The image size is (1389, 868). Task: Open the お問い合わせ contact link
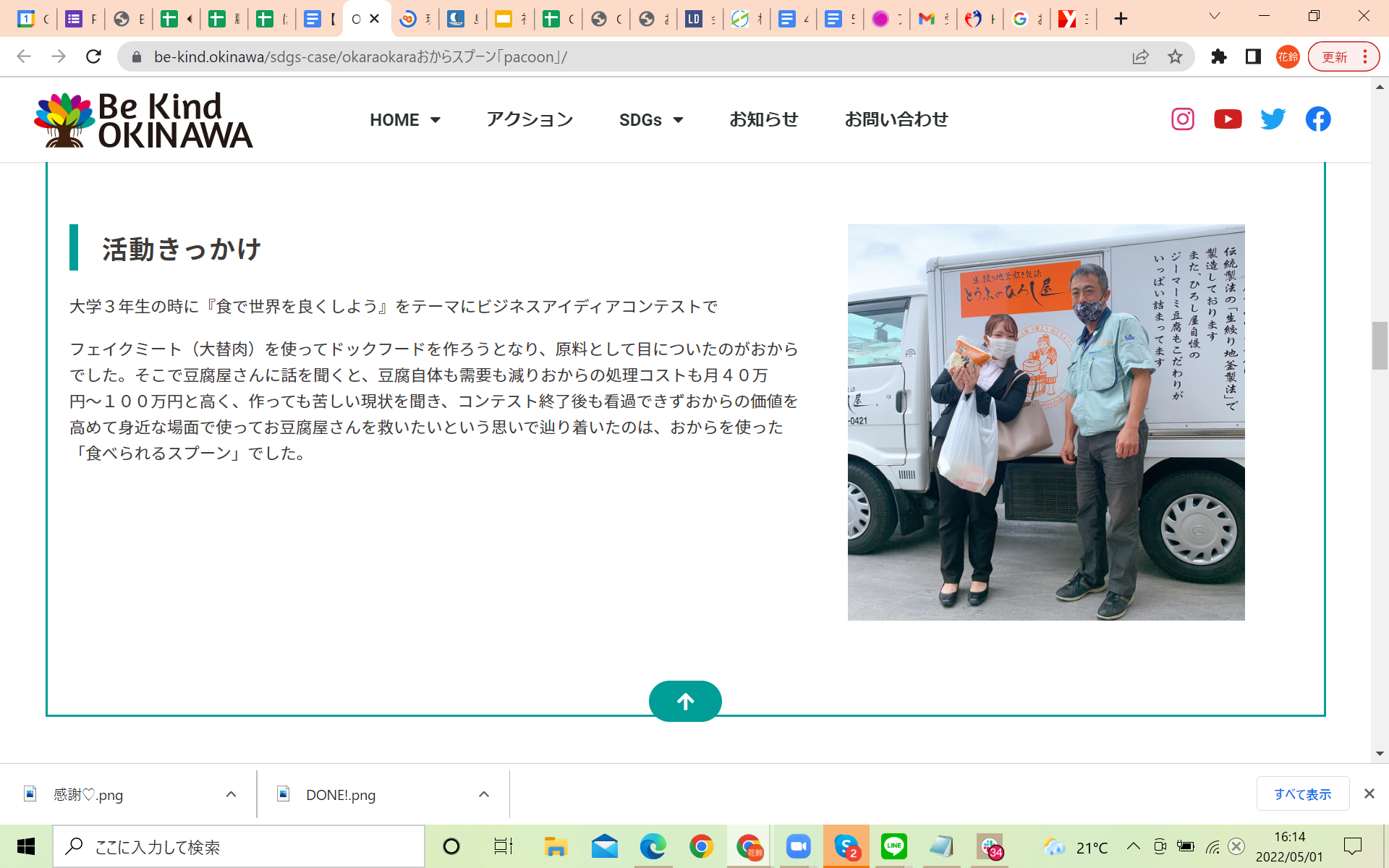point(896,119)
